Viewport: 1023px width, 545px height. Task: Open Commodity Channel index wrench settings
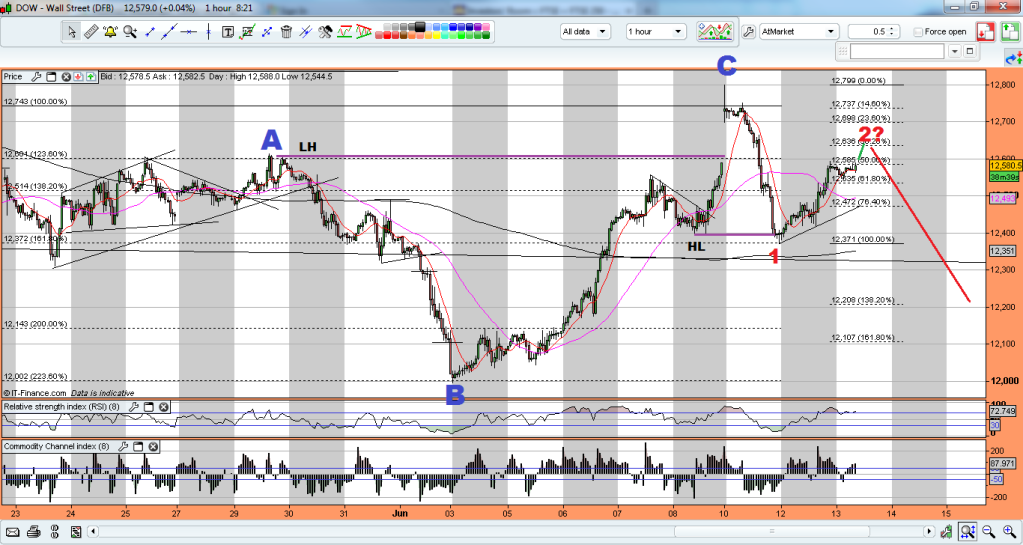[x=123, y=447]
